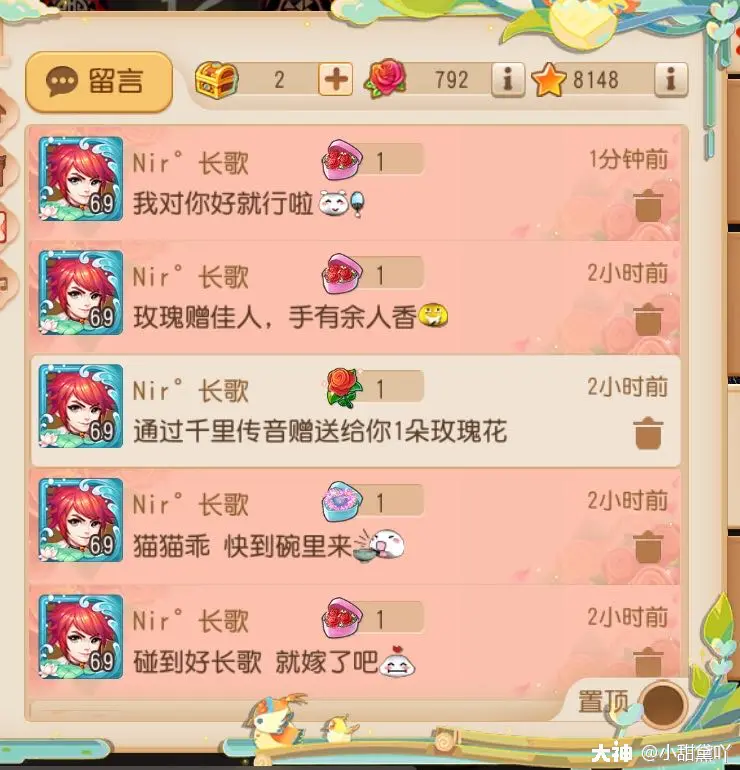Select the 通过千里传音赠送给你1朵玫瑰花 message row
The image size is (740, 770).
pyautogui.click(x=356, y=411)
